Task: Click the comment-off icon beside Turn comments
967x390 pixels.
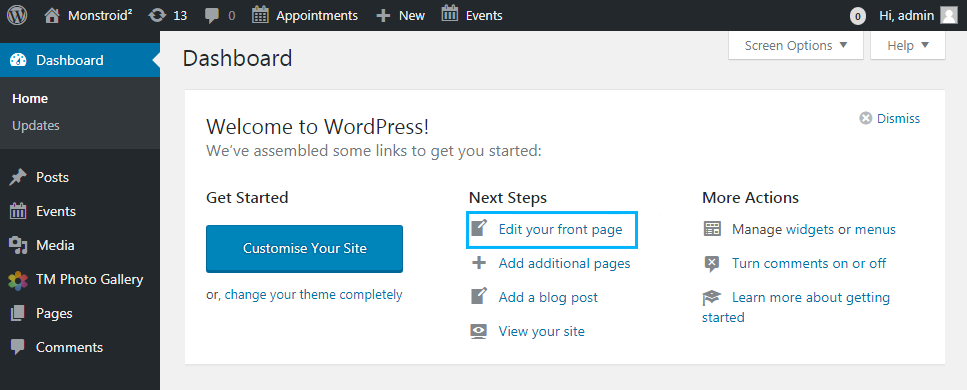Action: (712, 264)
